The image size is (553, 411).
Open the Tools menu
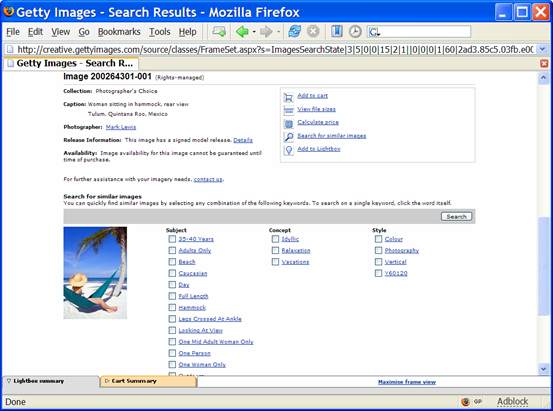pyautogui.click(x=160, y=32)
